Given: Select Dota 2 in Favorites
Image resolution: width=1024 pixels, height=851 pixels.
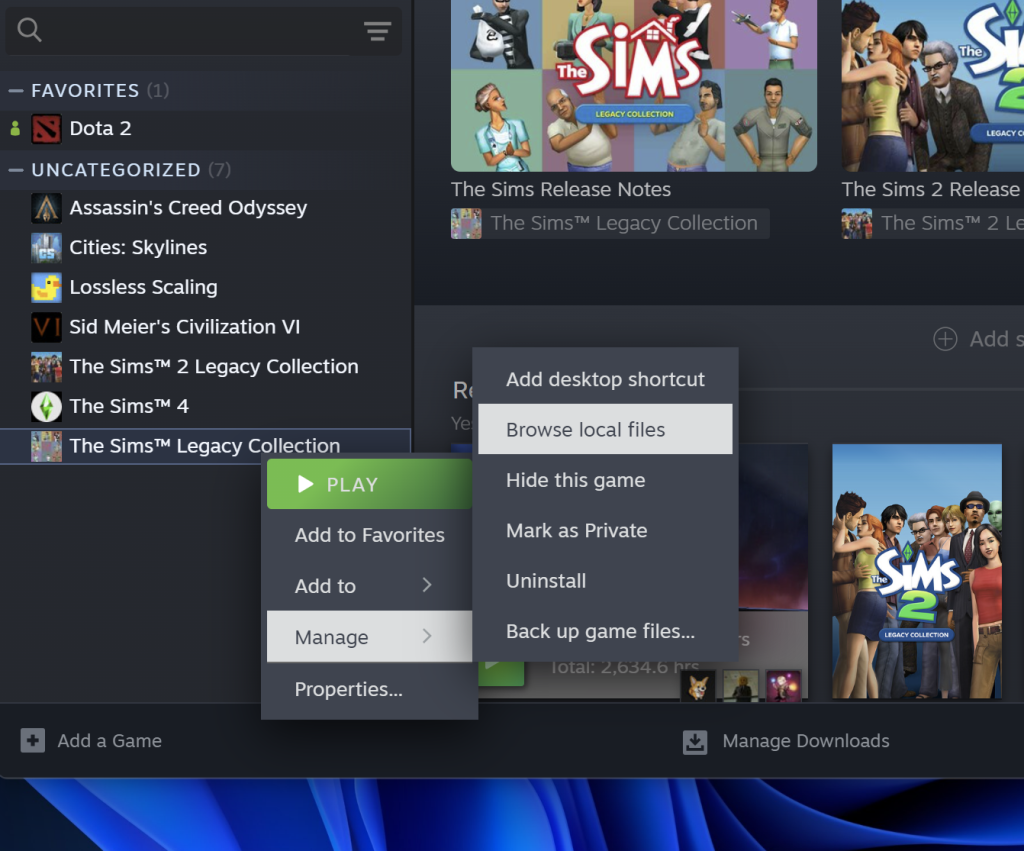Looking at the screenshot, I should click(101, 129).
